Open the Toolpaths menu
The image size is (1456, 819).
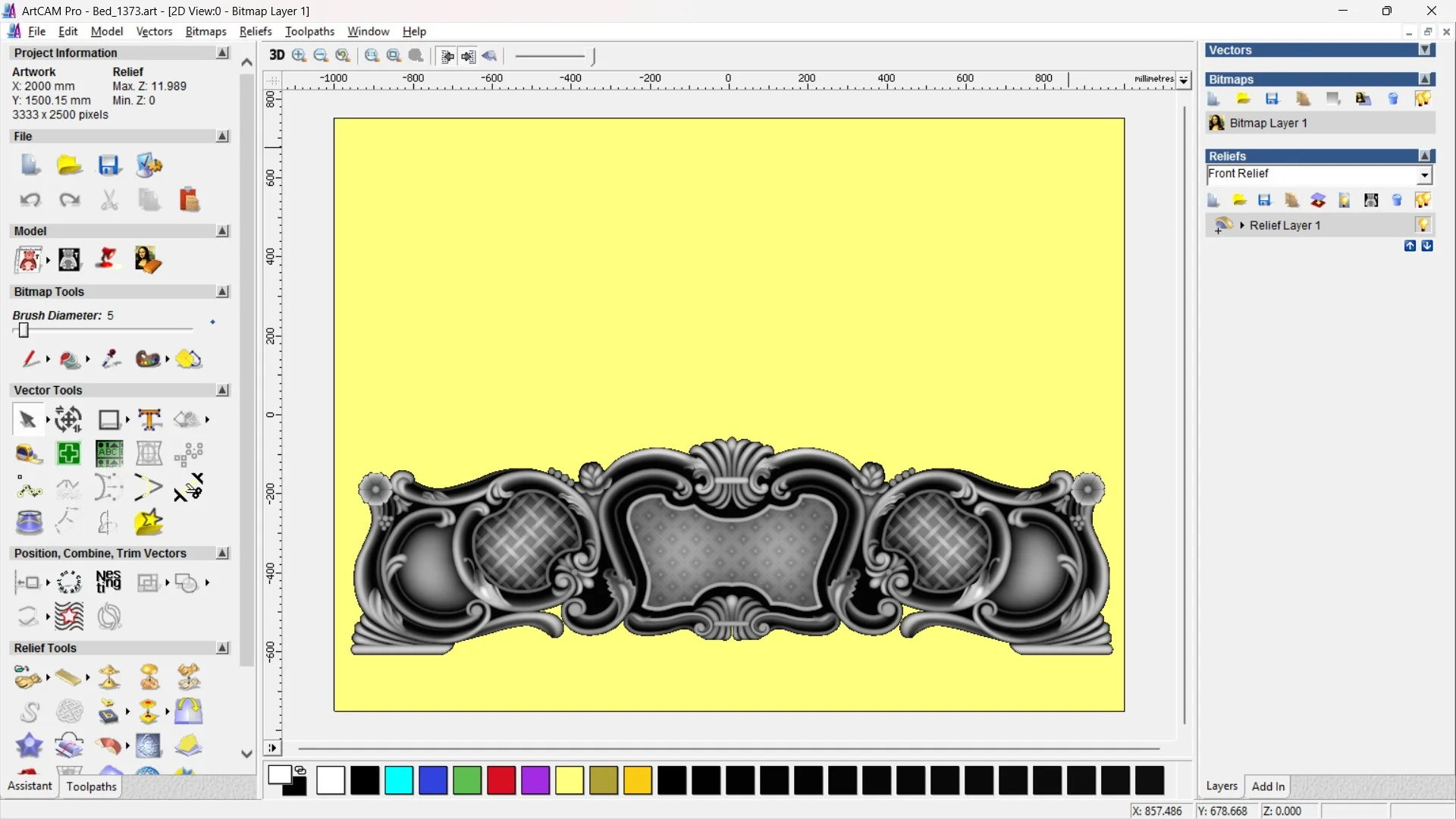309,31
